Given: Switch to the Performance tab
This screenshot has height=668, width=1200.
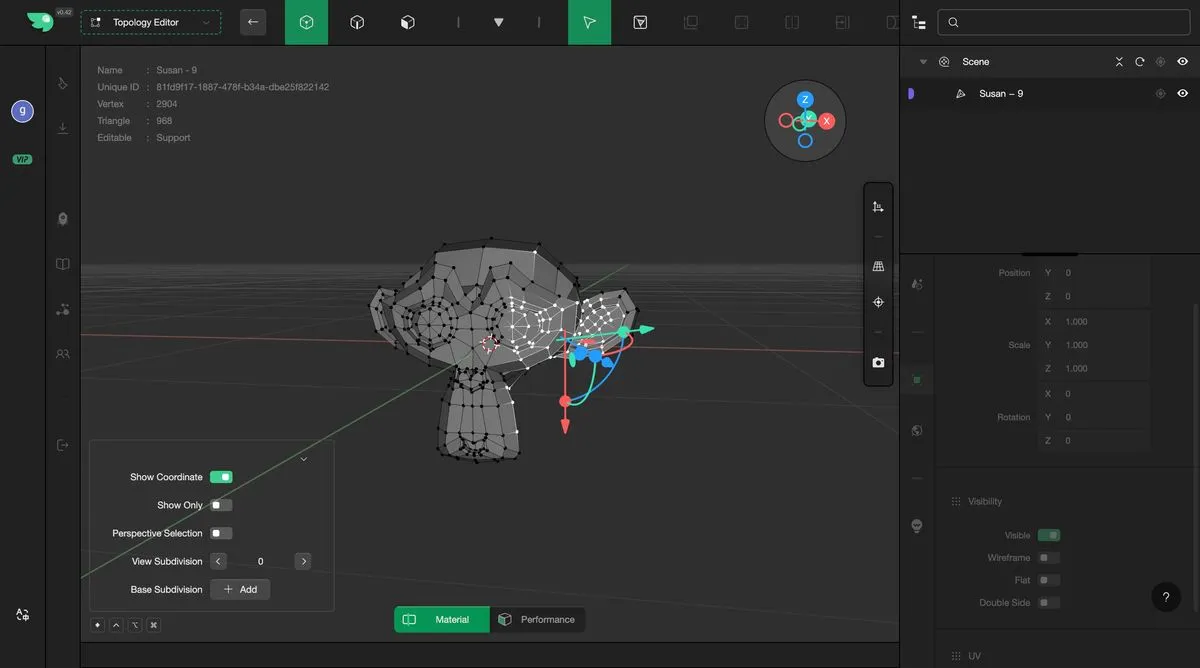Looking at the screenshot, I should (x=537, y=620).
